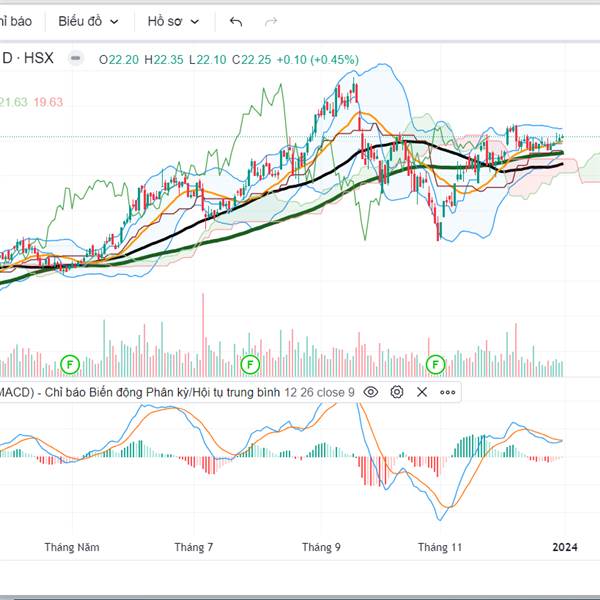Screen dimensions: 600x600
Task: Click the redo arrow icon
Action: (271, 22)
